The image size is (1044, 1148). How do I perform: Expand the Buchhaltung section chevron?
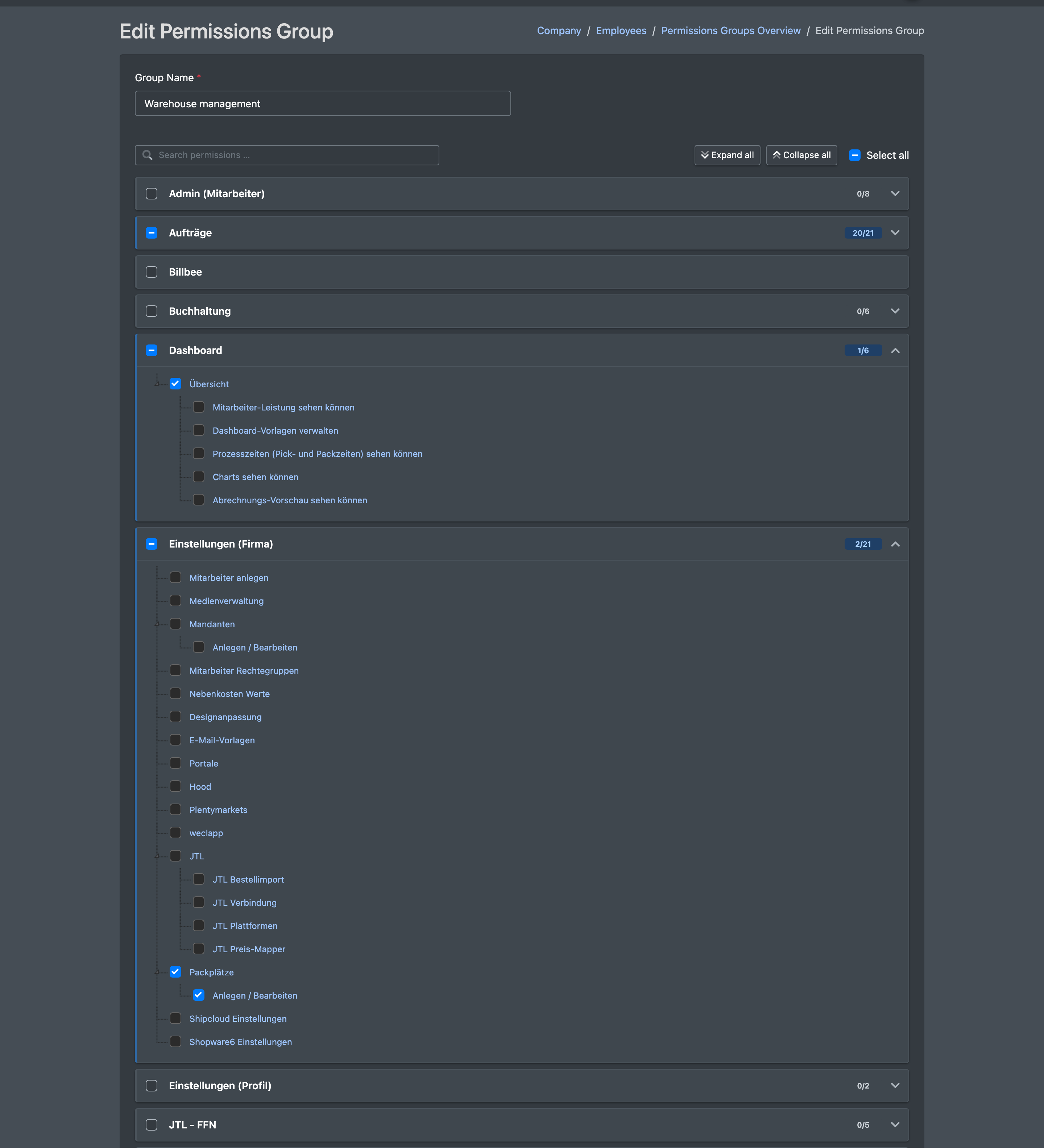[895, 311]
